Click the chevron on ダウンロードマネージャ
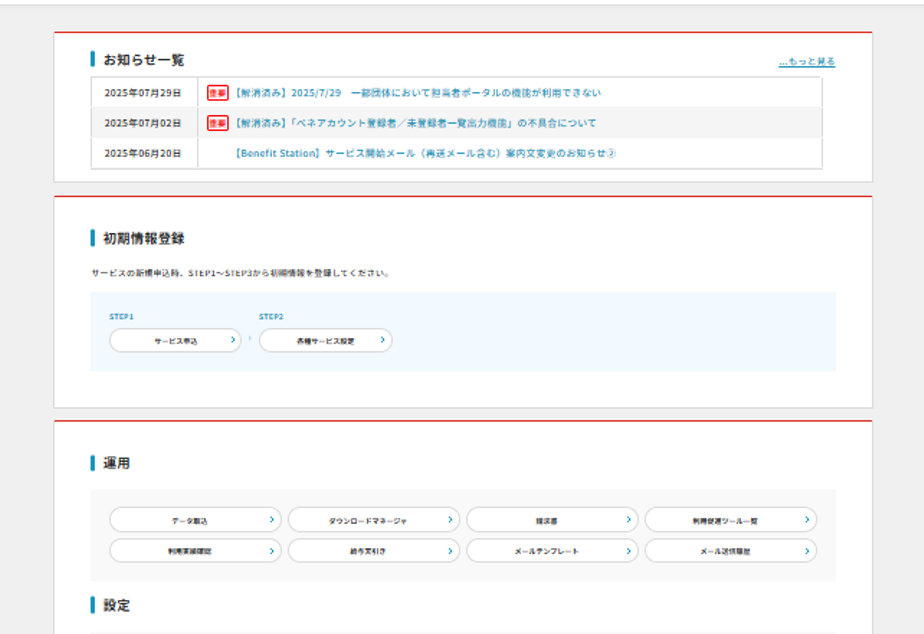Viewport: 924px width, 634px height. click(450, 520)
